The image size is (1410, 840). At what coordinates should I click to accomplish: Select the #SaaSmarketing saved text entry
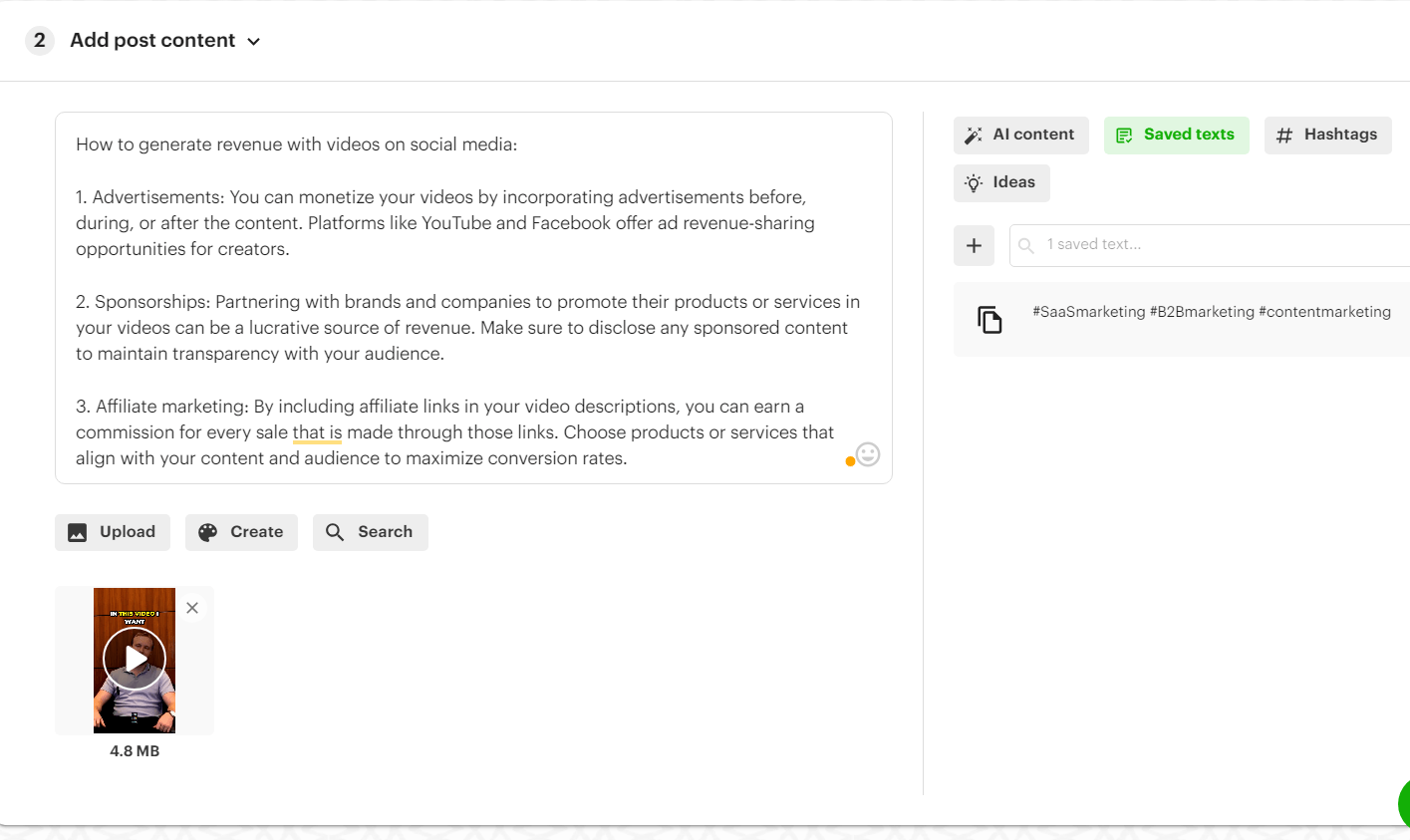coord(1211,312)
